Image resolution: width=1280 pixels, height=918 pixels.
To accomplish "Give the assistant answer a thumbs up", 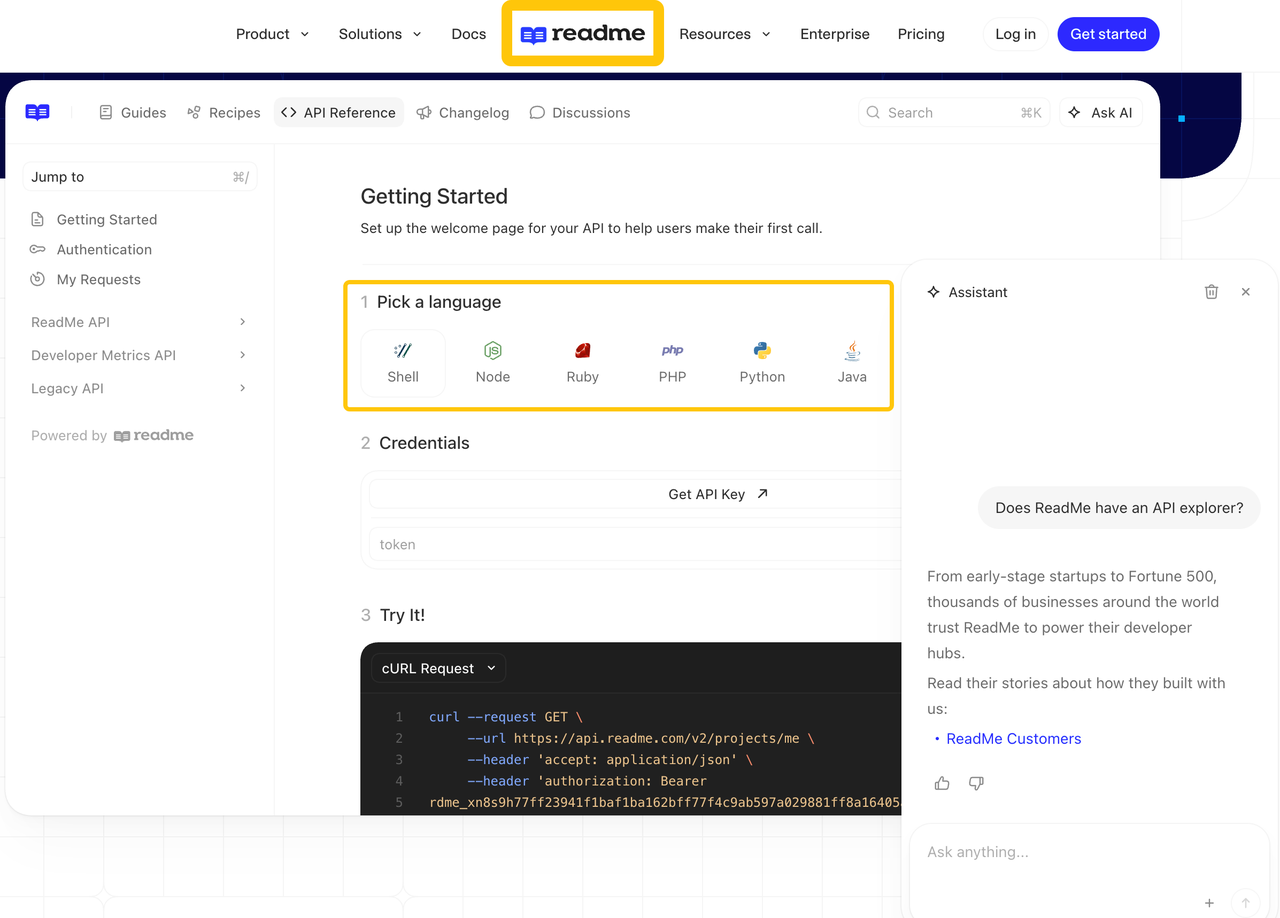I will tap(942, 783).
